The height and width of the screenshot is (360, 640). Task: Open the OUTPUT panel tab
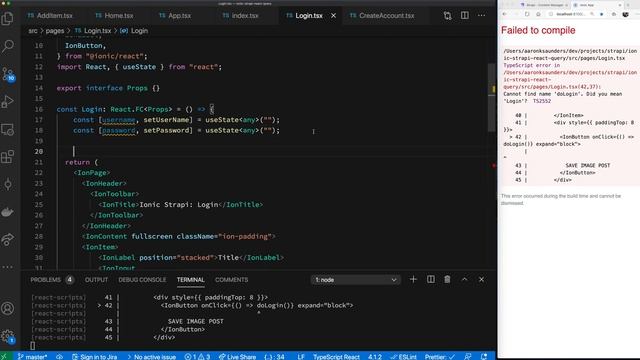coord(96,280)
